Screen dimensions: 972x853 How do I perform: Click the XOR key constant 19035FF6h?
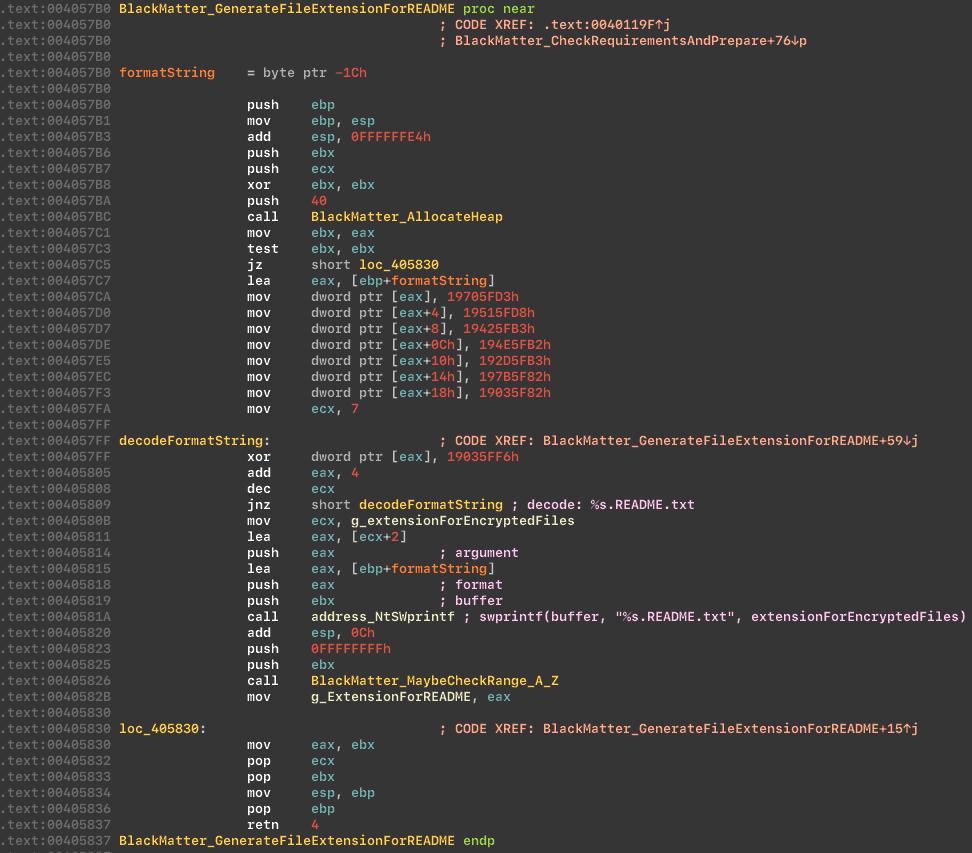[482, 457]
